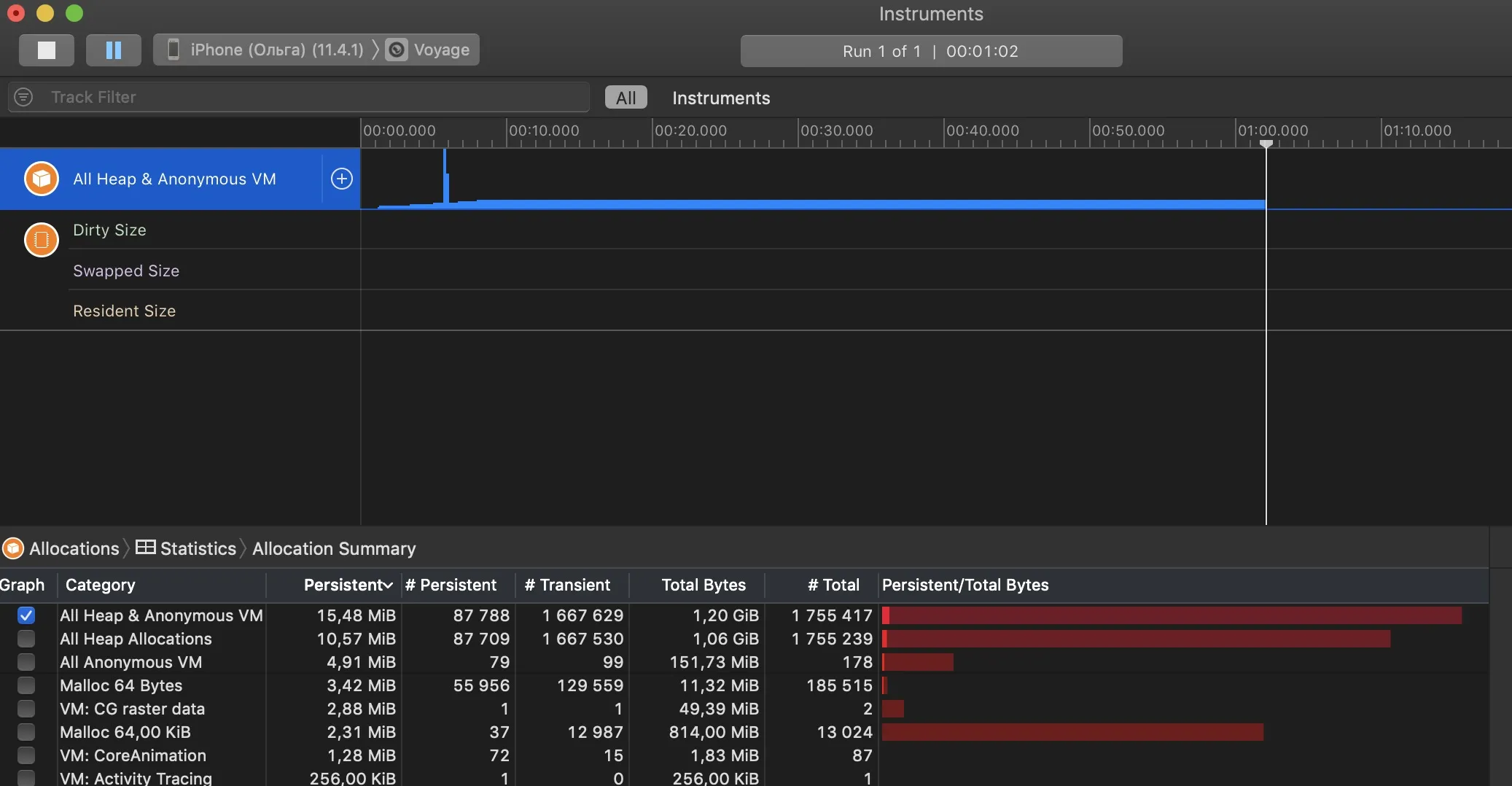
Task: Click bytes bar for All Heap Allocations
Action: tap(1136, 639)
